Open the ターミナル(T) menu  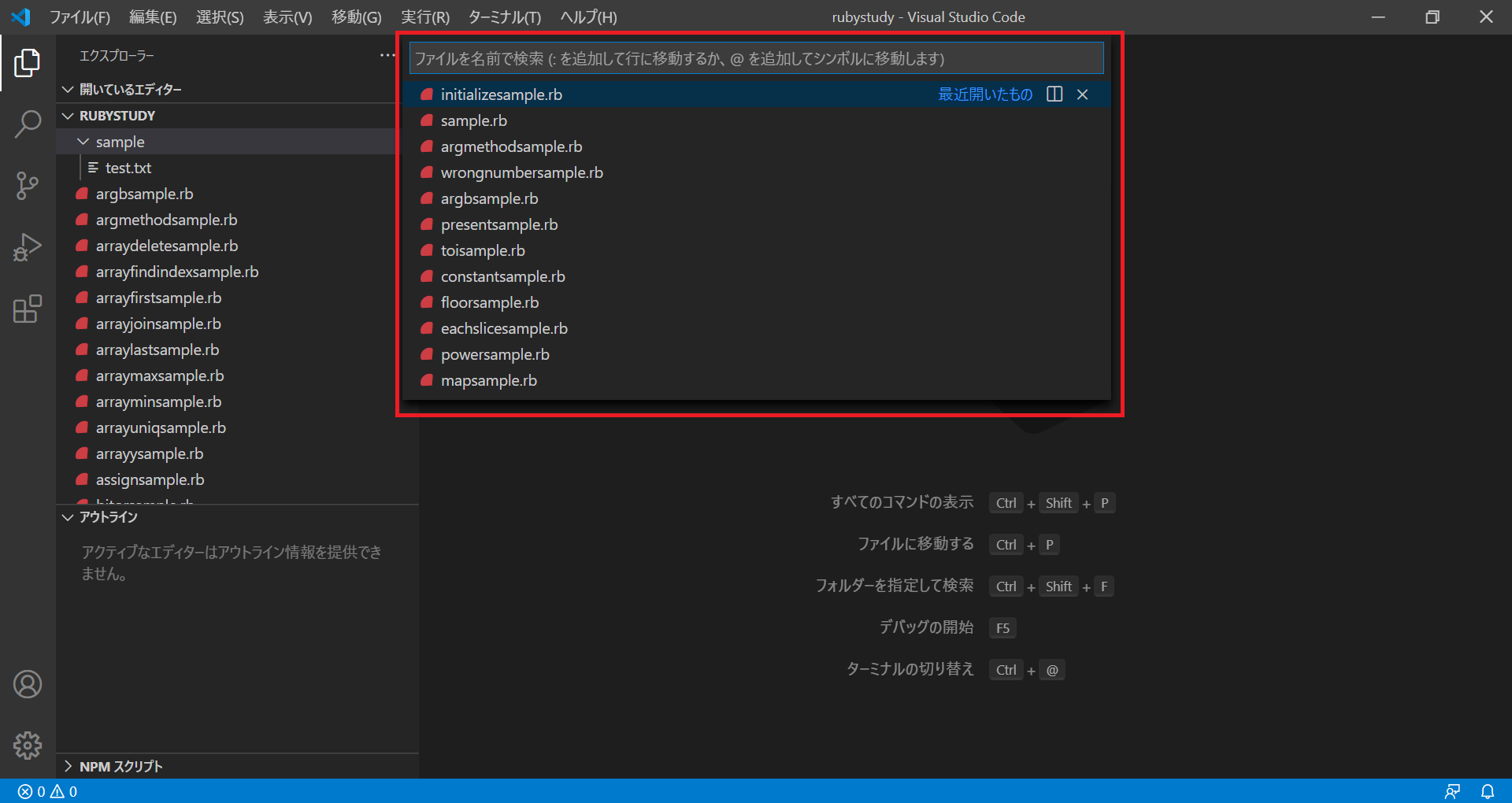pyautogui.click(x=504, y=17)
